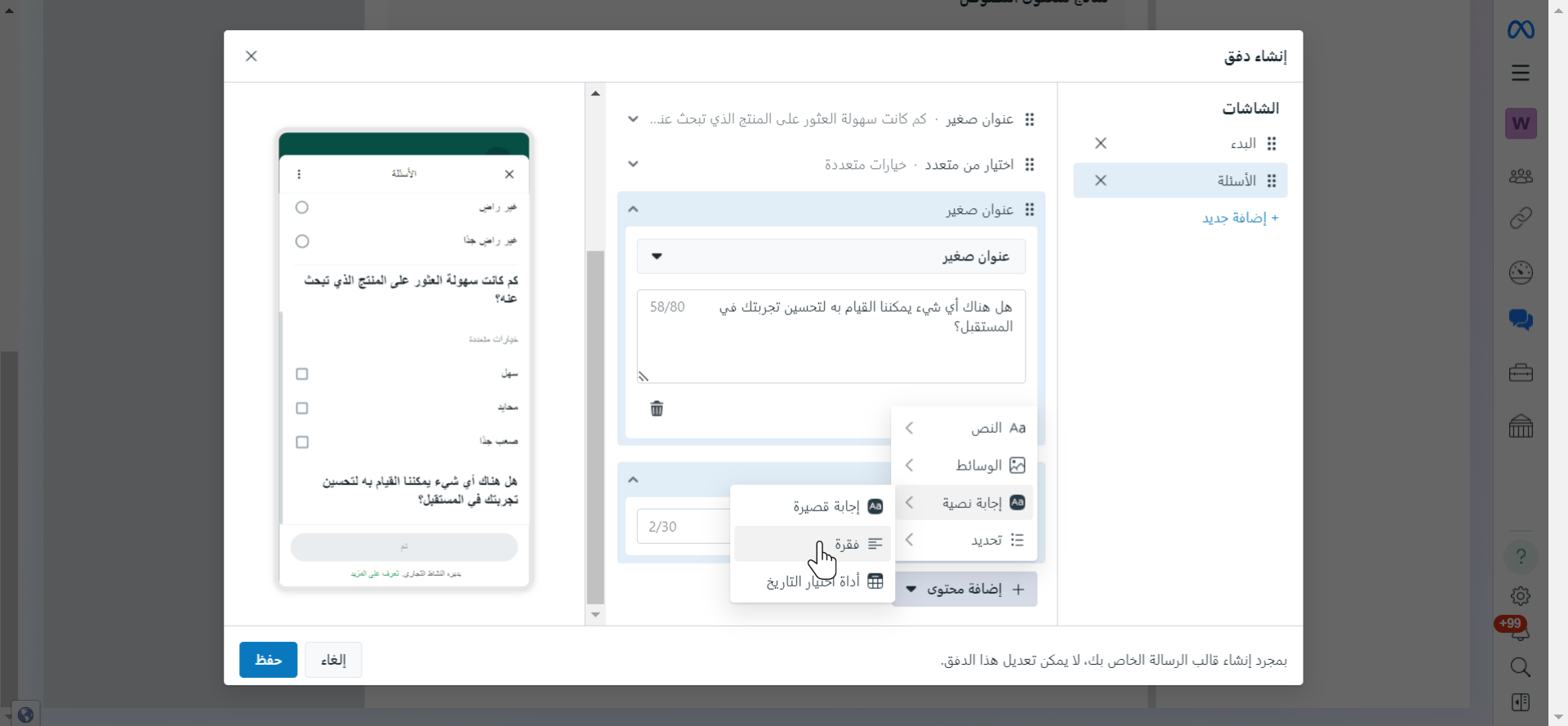Collapse the expanded عنوان صغير section

click(633, 210)
